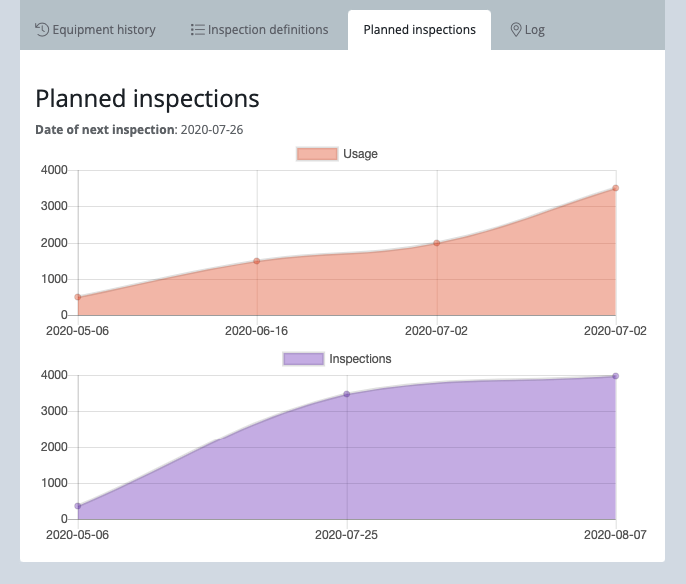The height and width of the screenshot is (584, 686).
Task: Open the Log tab
Action: click(527, 30)
